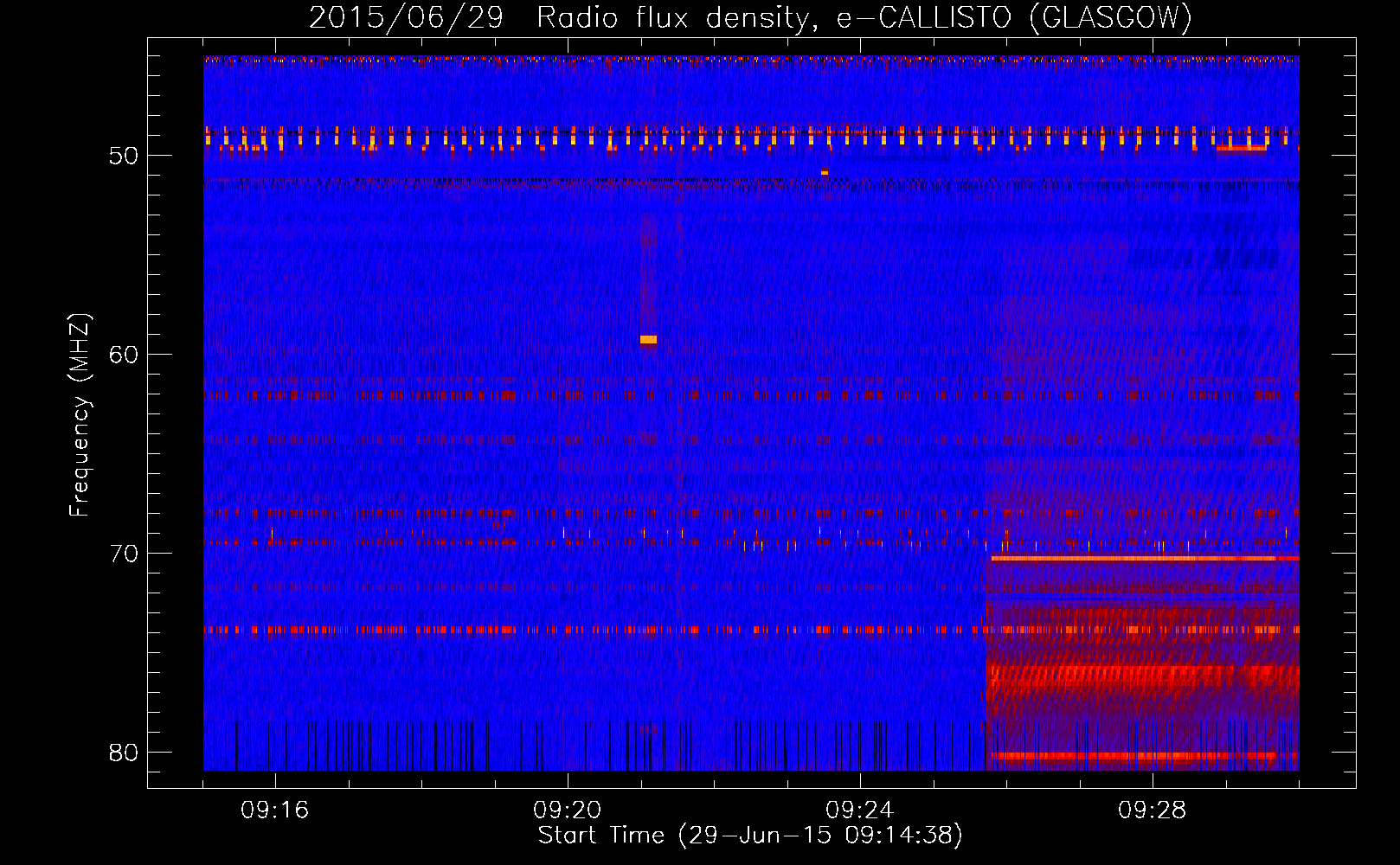The height and width of the screenshot is (865, 1400).
Task: Click the 60 frequency tick label
Action: coord(124,355)
